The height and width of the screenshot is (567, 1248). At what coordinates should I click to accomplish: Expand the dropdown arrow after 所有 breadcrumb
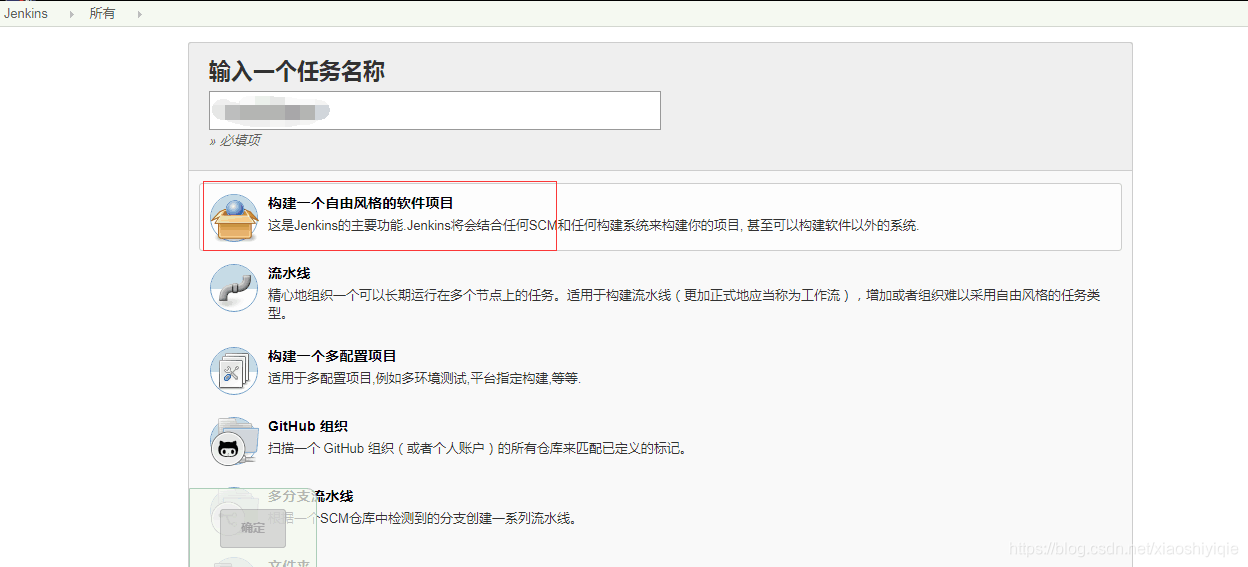[x=139, y=14]
